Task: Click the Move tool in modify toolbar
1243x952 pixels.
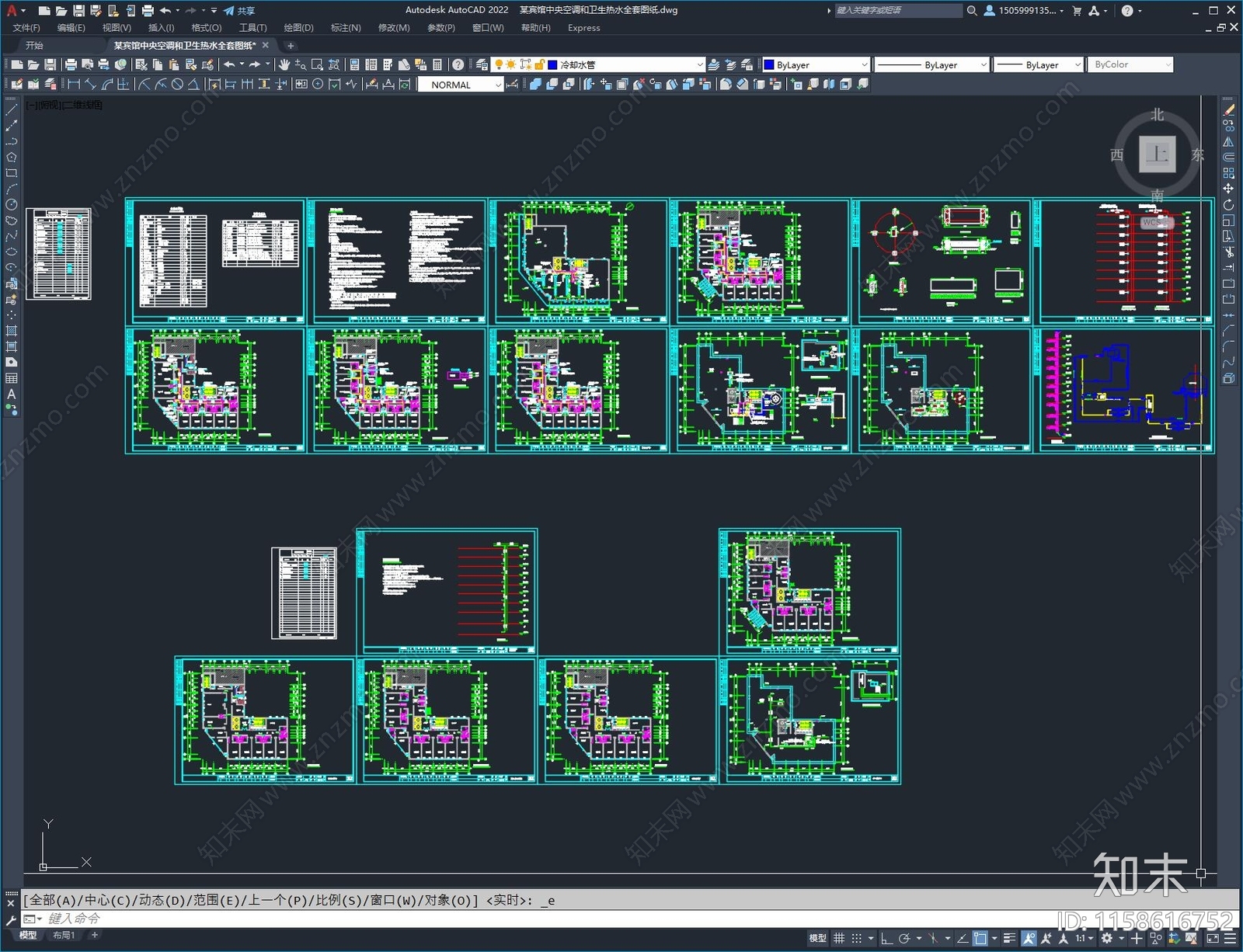Action: point(1228,189)
